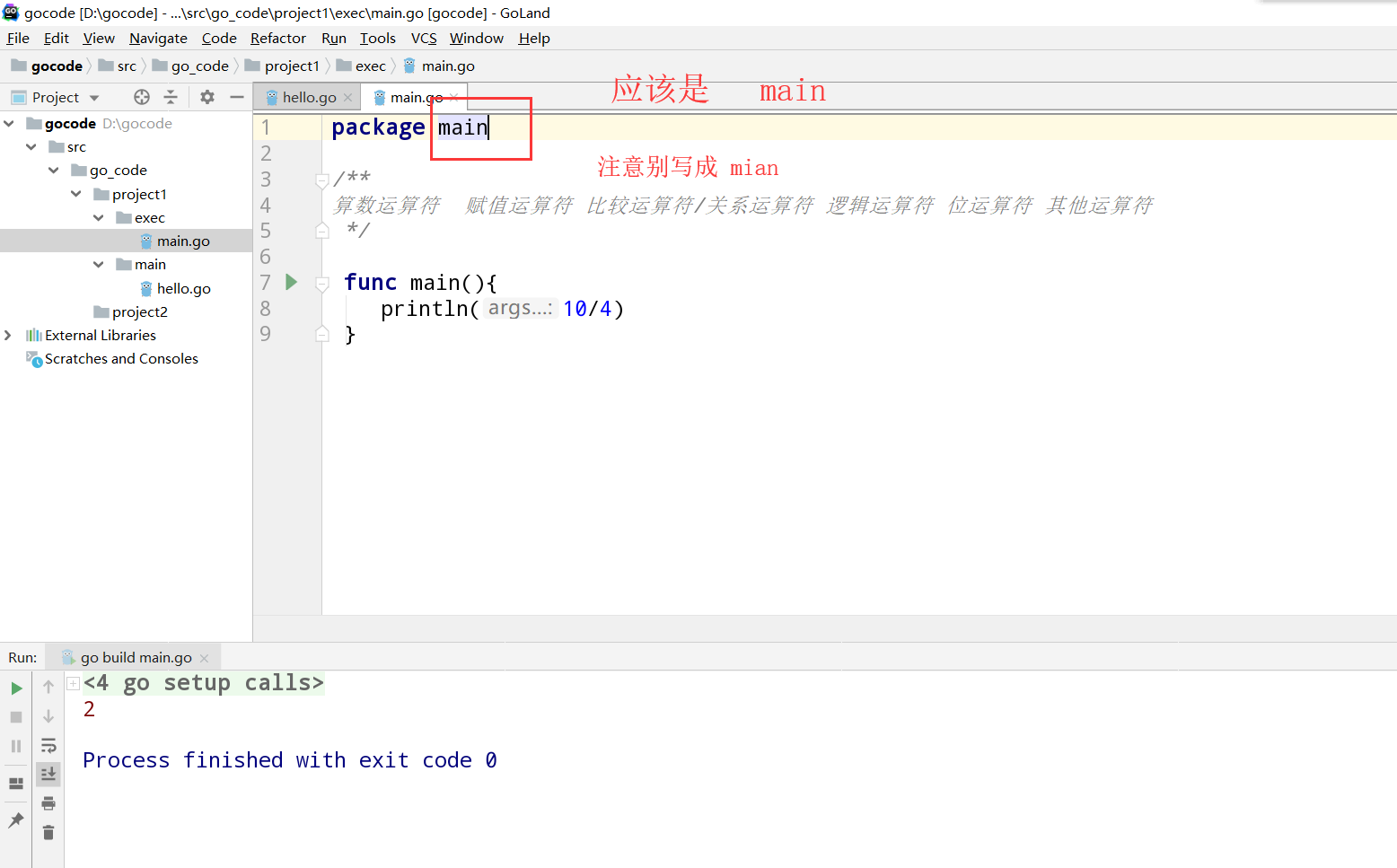Click the print icon in Run console
1397x868 pixels.
click(48, 803)
